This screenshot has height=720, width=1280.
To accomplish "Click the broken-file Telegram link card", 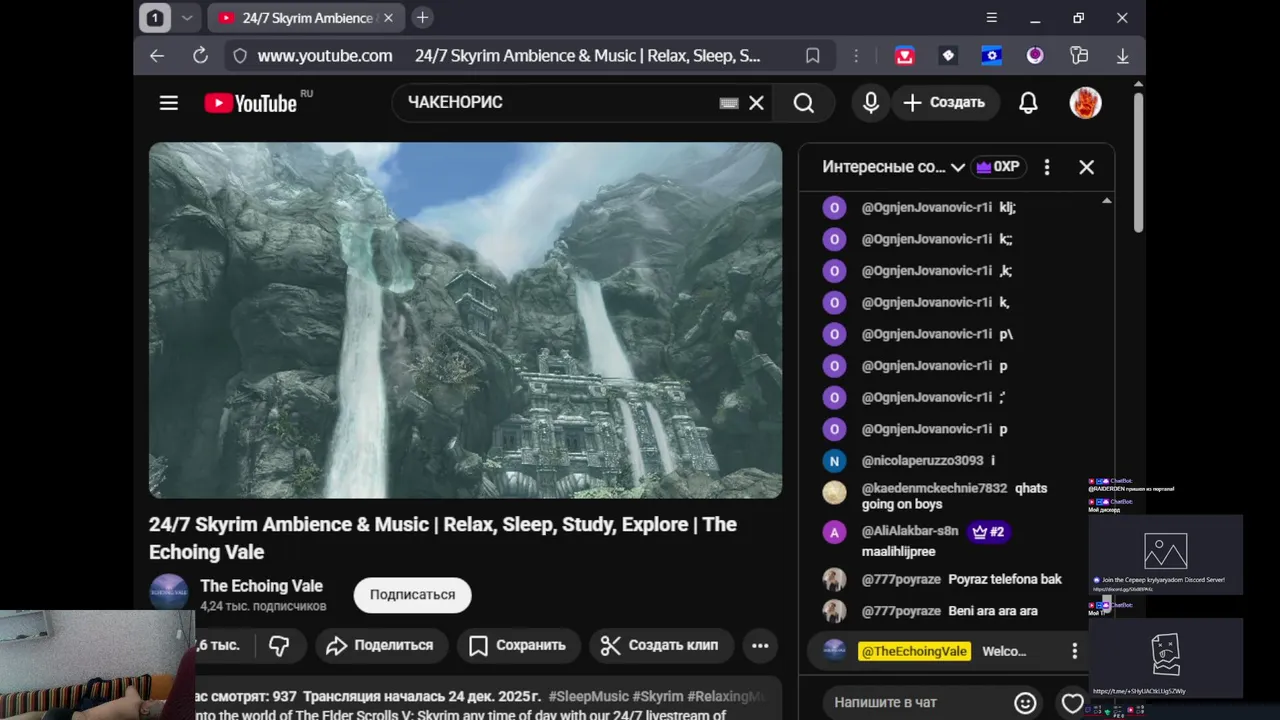I will 1165,657.
